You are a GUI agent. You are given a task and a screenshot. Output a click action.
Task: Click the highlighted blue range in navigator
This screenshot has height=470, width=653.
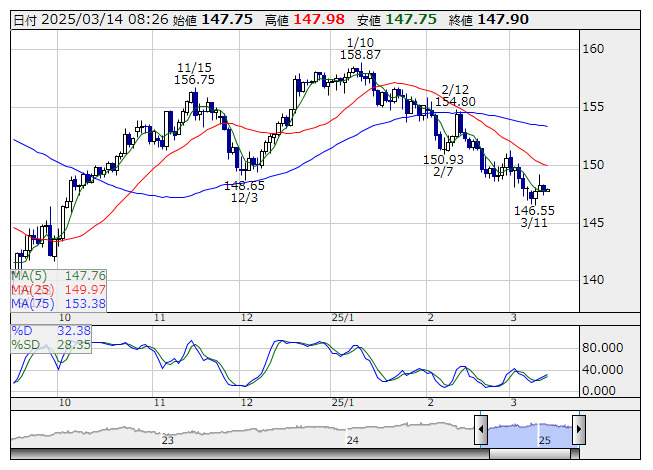(x=530, y=435)
